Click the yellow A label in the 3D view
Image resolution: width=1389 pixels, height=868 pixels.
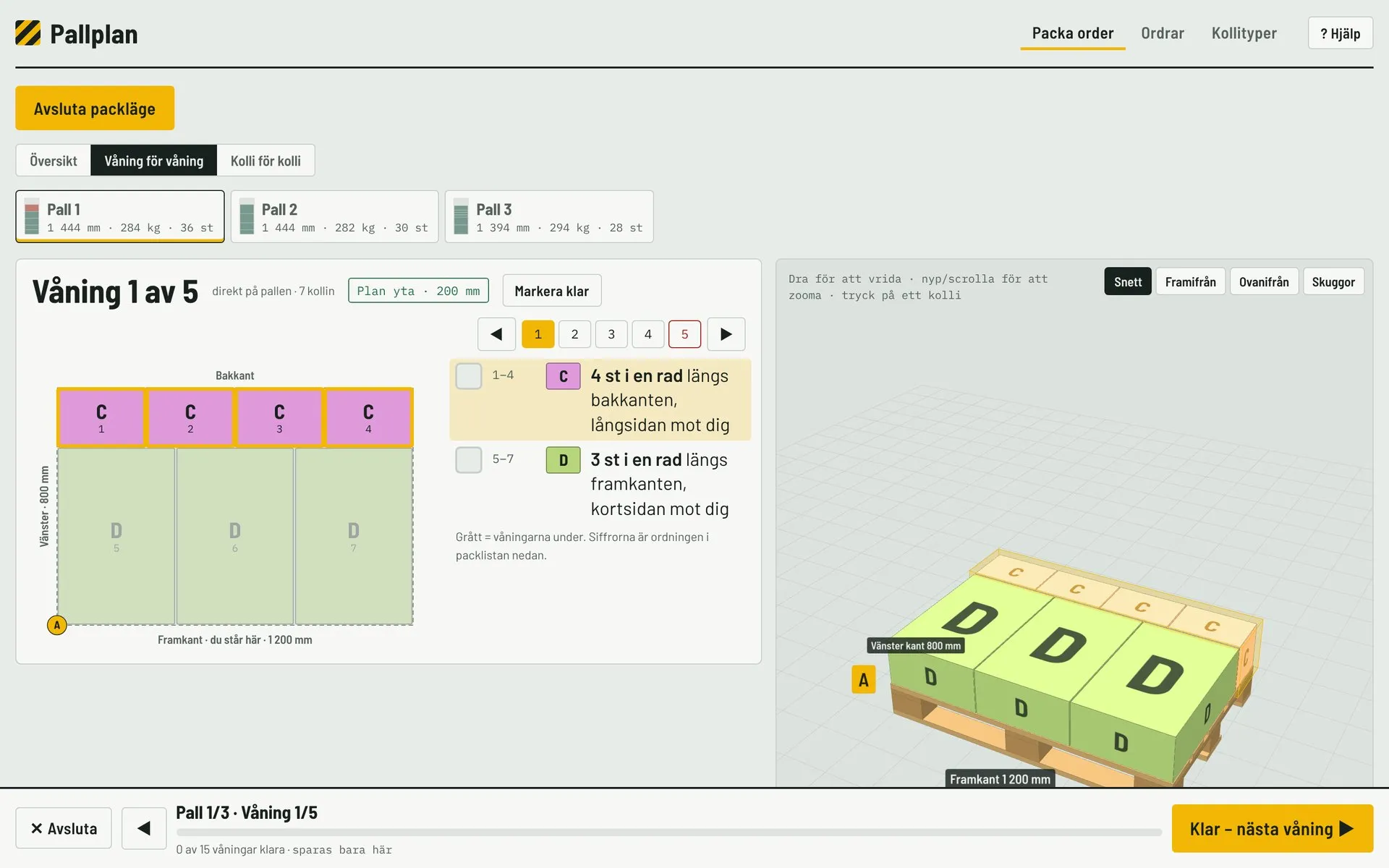coord(863,680)
